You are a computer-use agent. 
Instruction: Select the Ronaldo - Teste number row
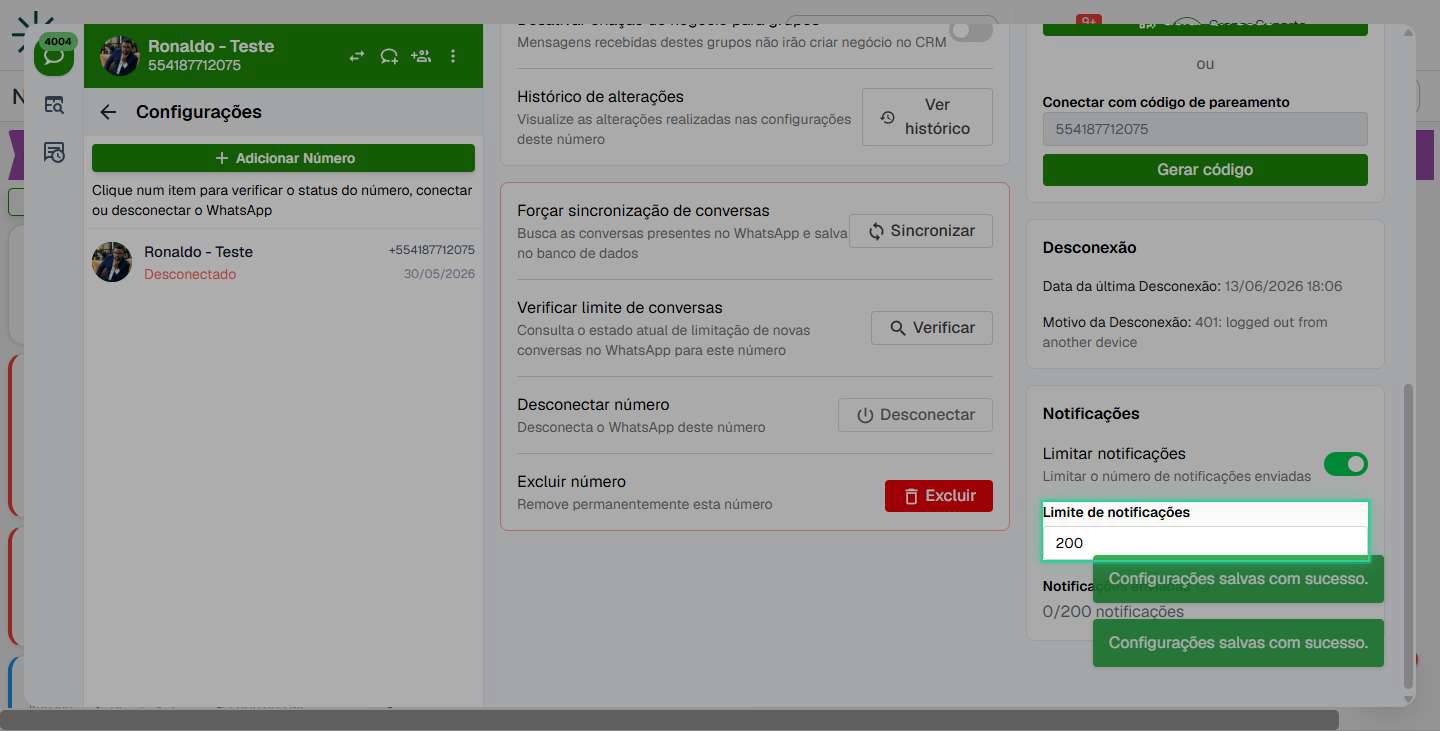tap(283, 262)
